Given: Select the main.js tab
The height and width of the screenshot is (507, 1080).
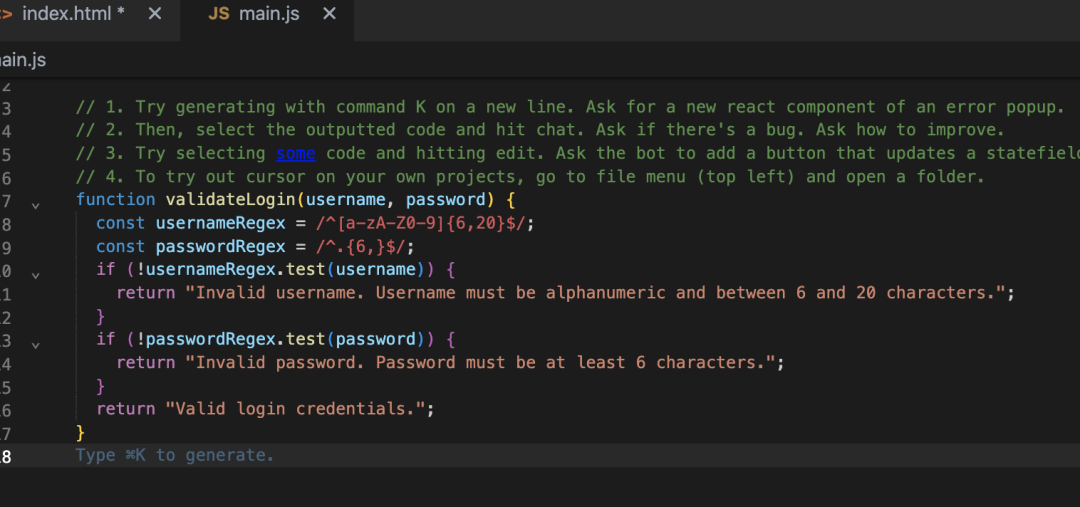Looking at the screenshot, I should pos(263,15).
